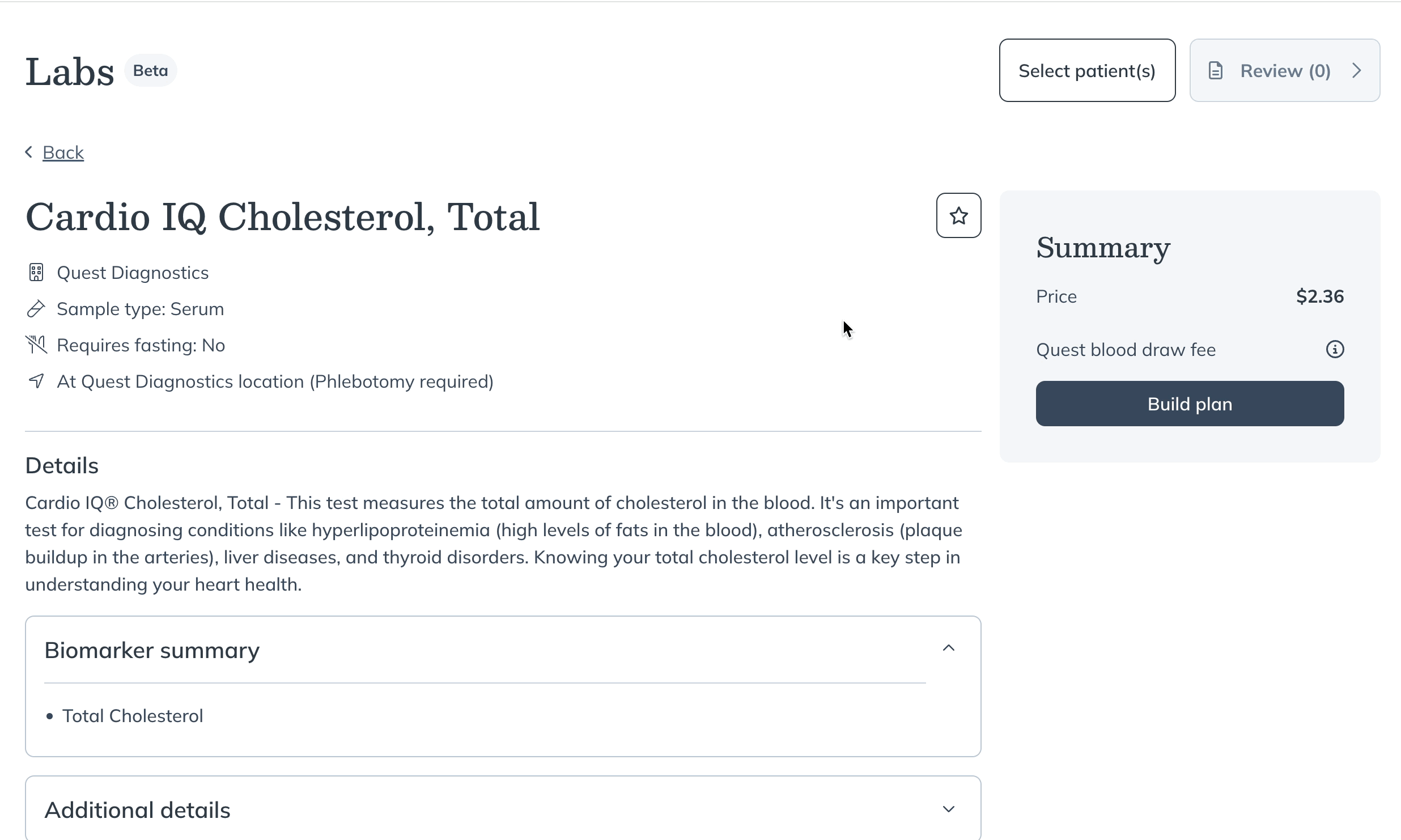This screenshot has width=1401, height=840.
Task: Click the location arrow icon
Action: [x=36, y=381]
